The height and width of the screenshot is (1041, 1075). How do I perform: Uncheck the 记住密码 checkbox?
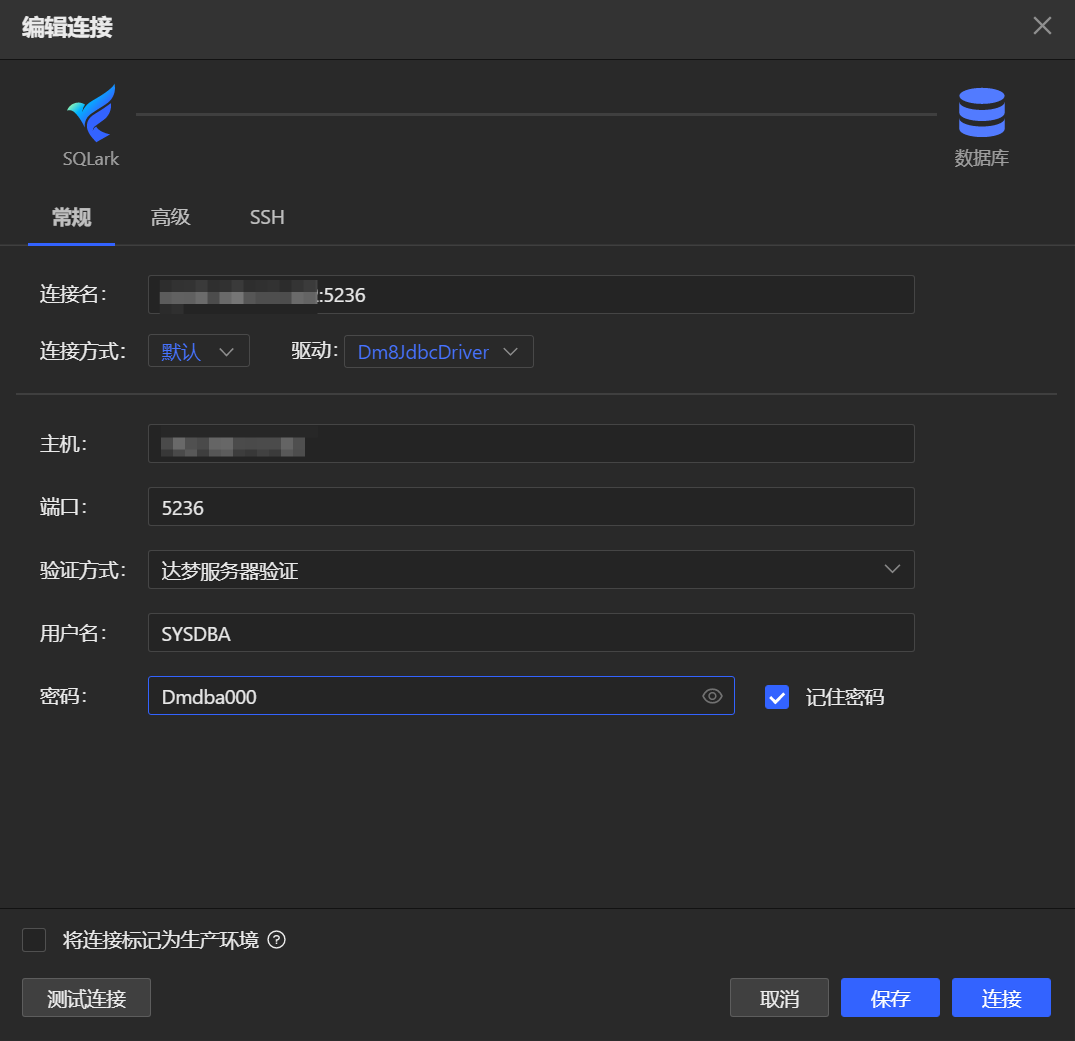(x=777, y=697)
